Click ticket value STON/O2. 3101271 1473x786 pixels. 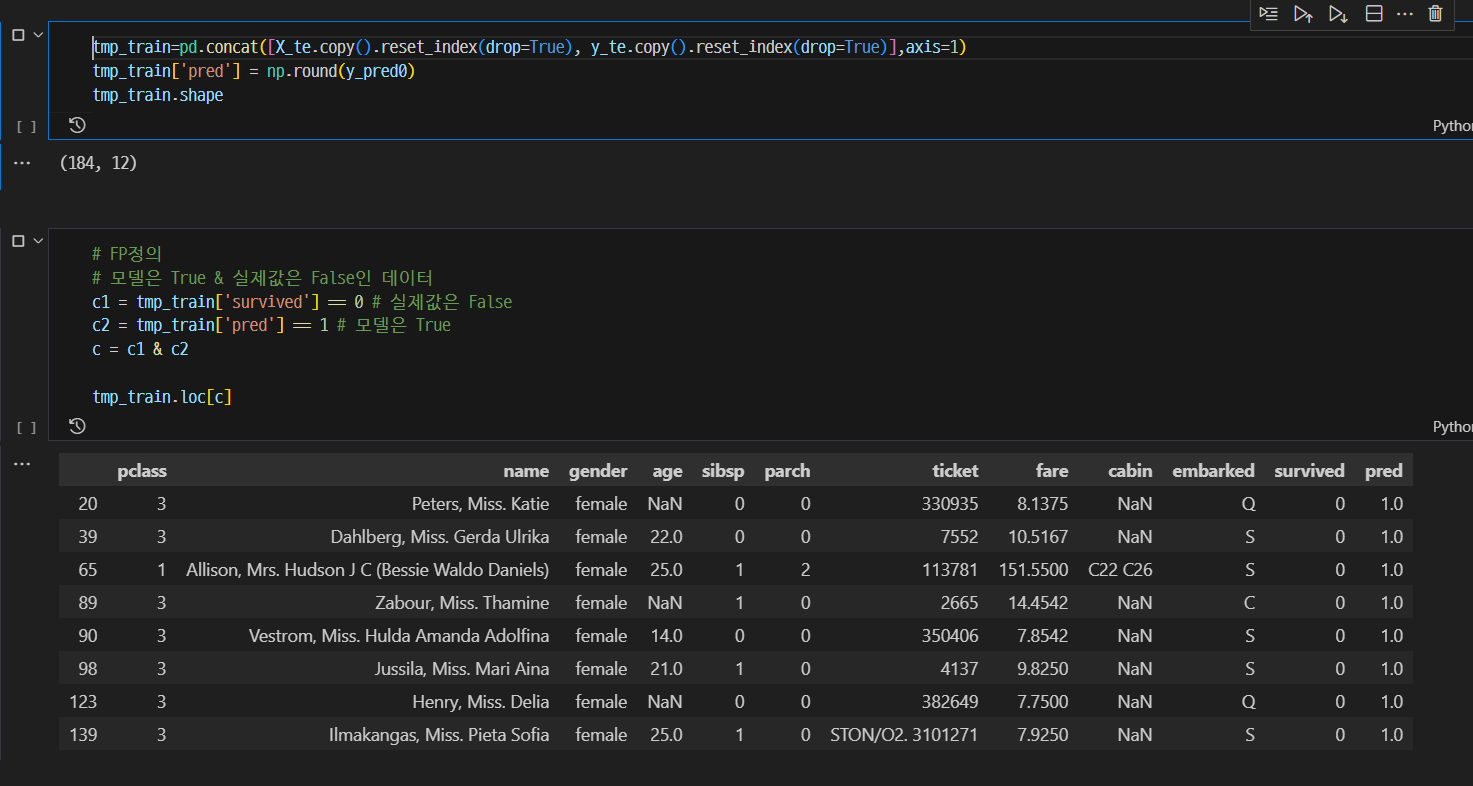pyautogui.click(x=904, y=735)
